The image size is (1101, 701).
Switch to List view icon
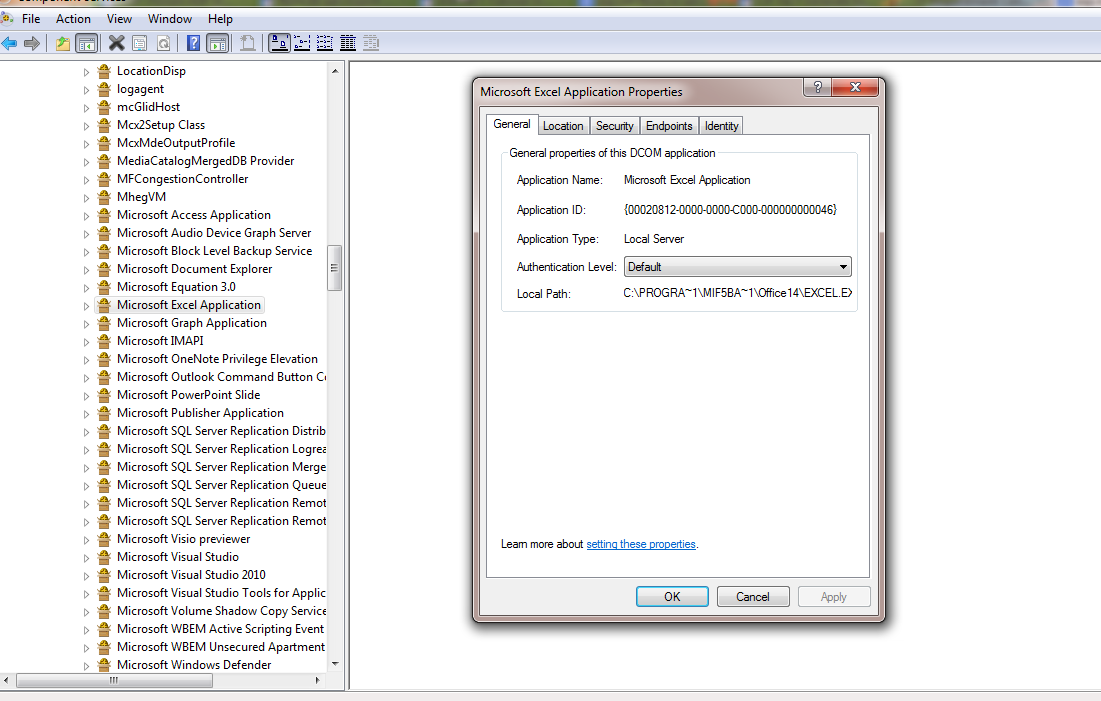tap(325, 44)
